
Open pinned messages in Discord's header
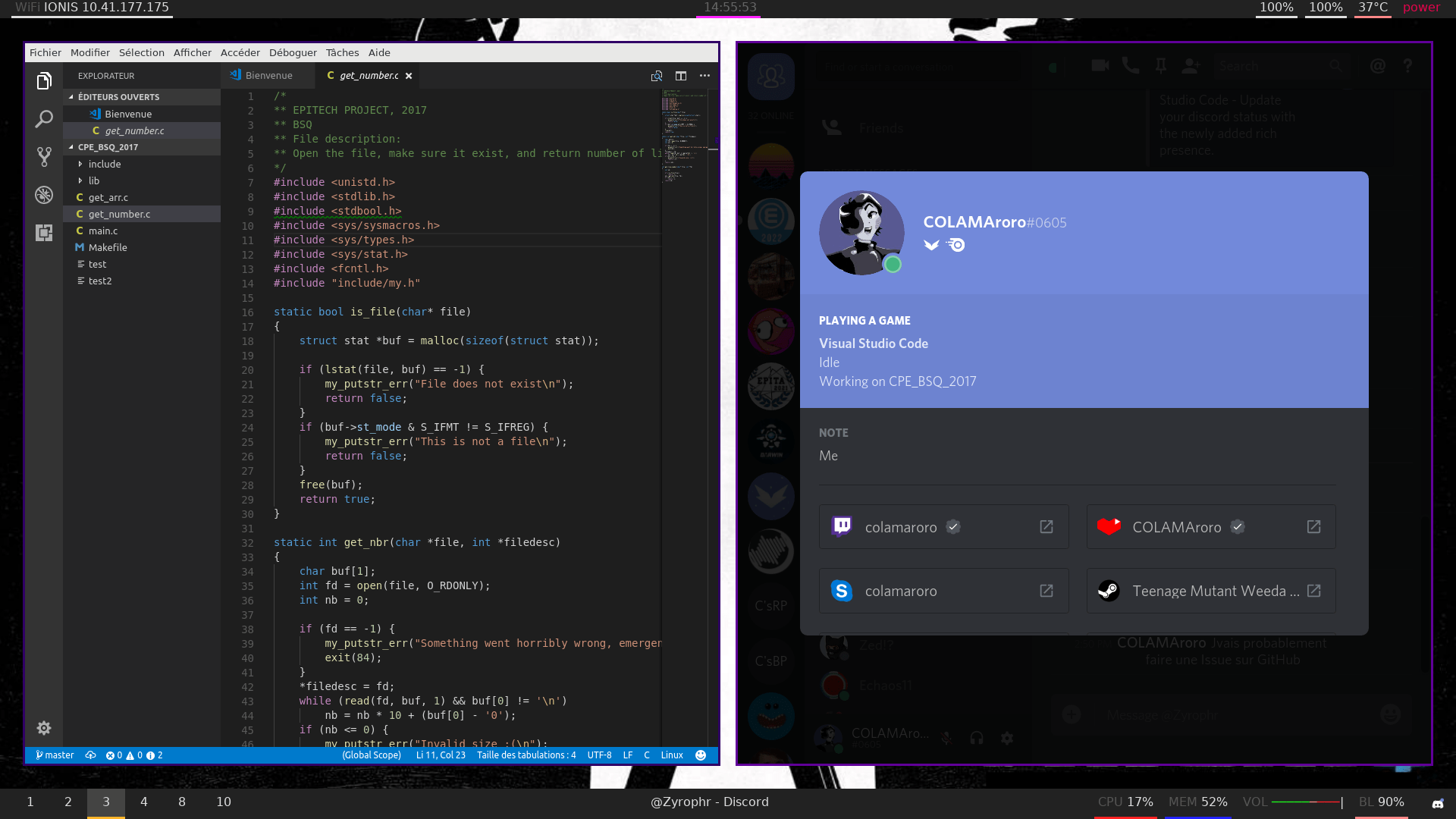(1161, 66)
